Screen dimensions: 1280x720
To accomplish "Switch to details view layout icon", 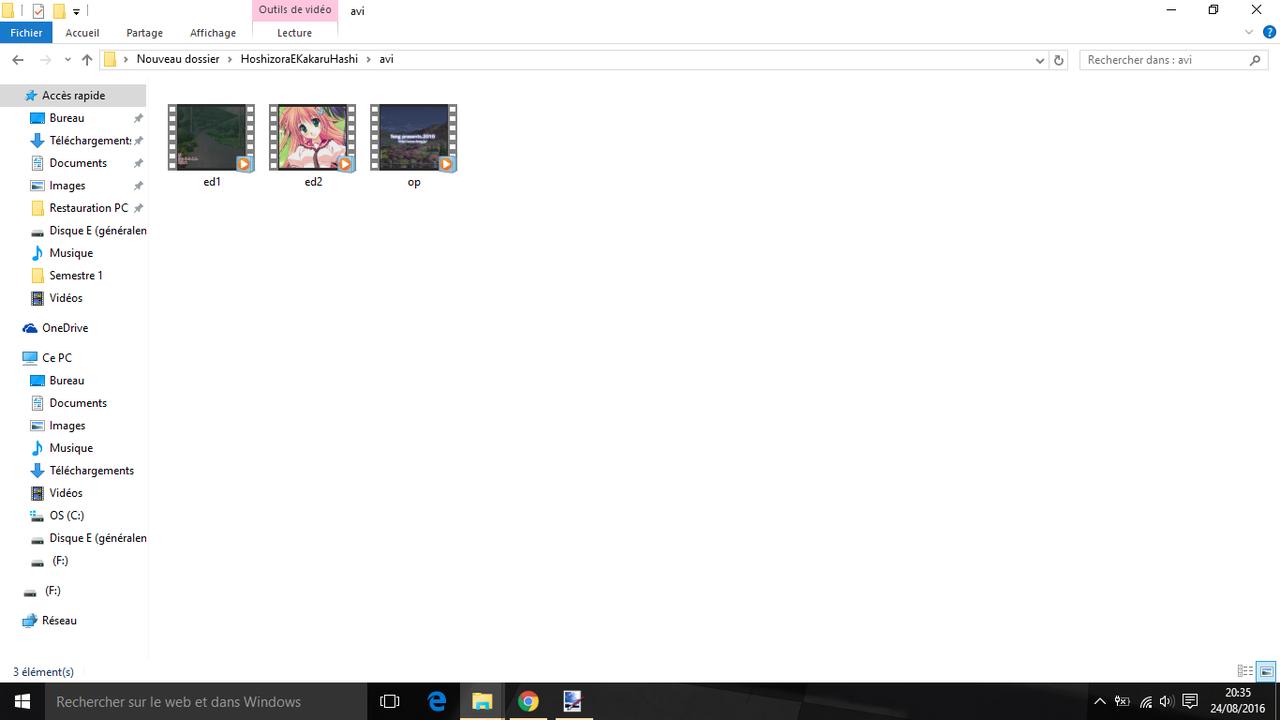I will [1245, 671].
